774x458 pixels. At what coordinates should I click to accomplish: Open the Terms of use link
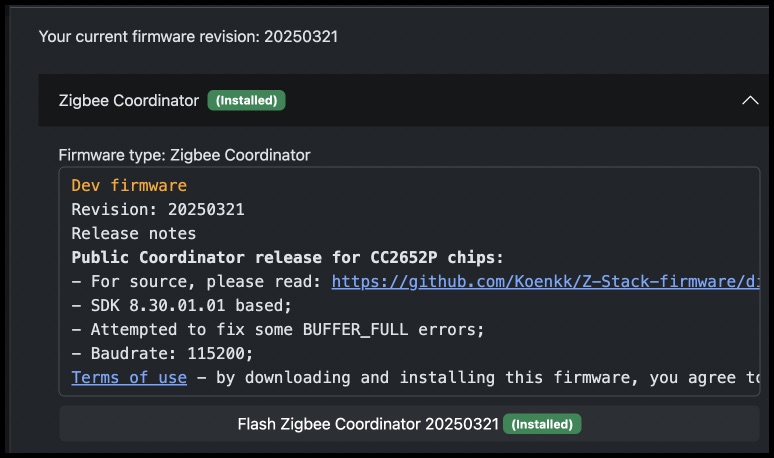[129, 378]
